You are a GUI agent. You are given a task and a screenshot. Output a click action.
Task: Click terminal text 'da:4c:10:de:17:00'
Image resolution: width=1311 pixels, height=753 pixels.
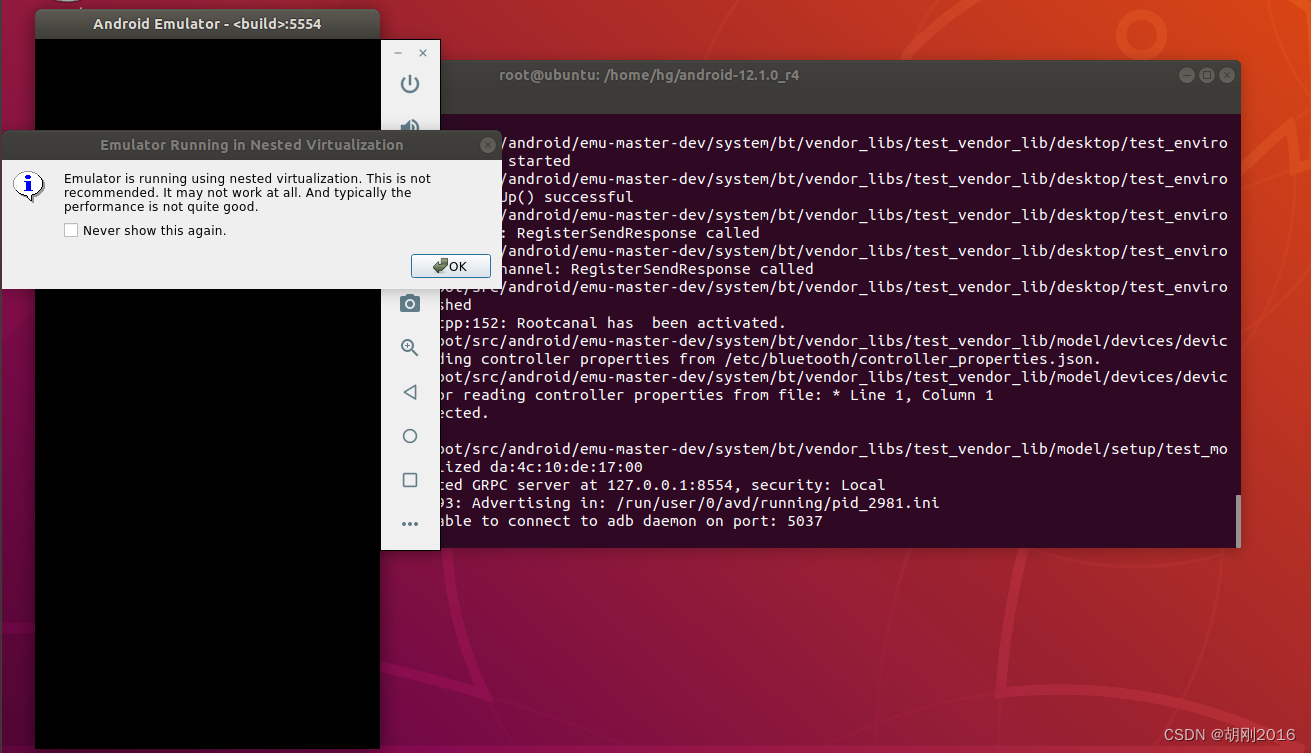click(566, 467)
